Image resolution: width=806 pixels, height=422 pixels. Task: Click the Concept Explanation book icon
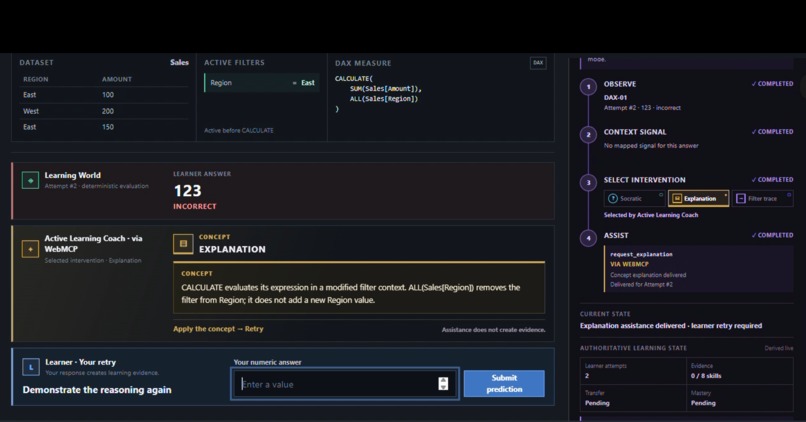point(183,244)
